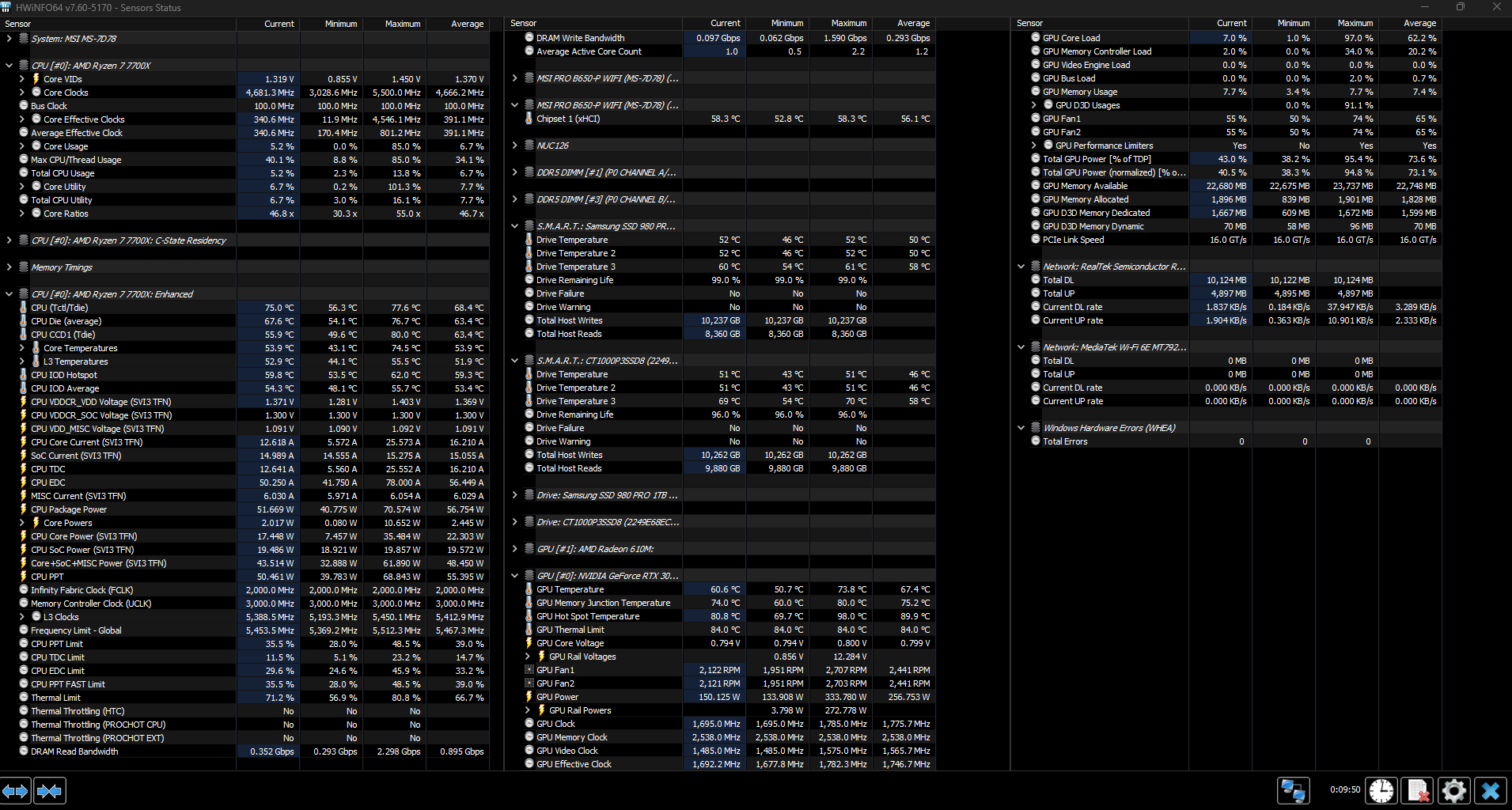Select the GPU Thermal Limit row
Screen dimensions: 1512x810
[720, 630]
